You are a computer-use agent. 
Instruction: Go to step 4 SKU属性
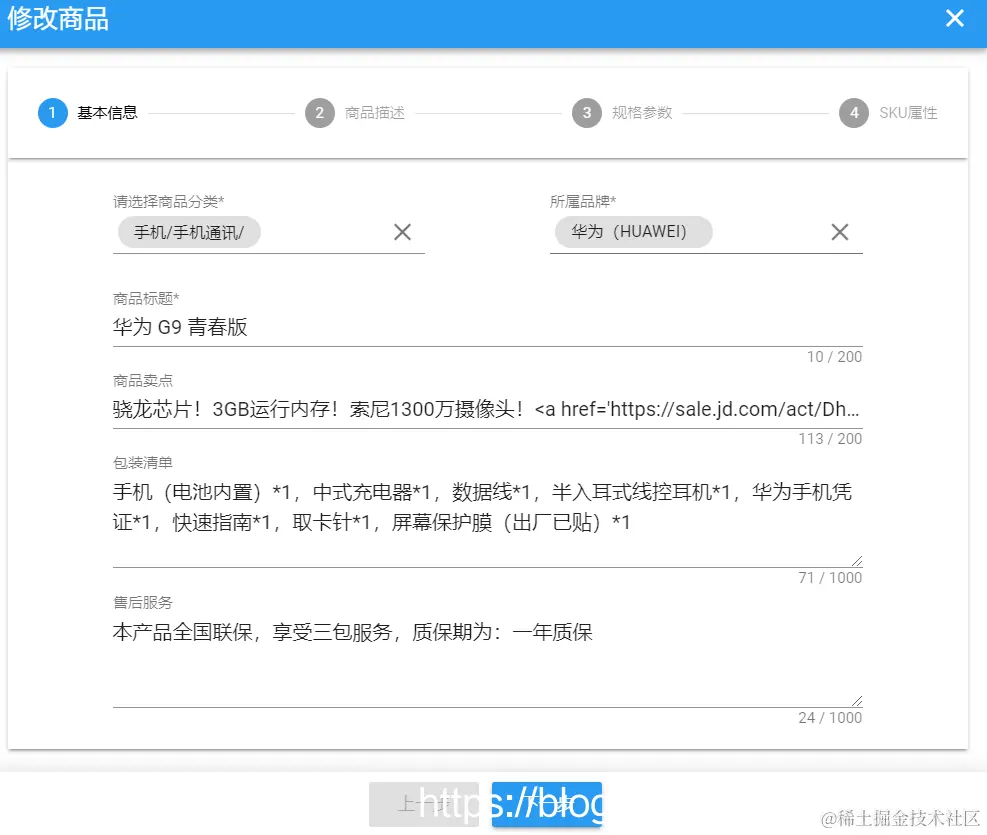[x=888, y=113]
